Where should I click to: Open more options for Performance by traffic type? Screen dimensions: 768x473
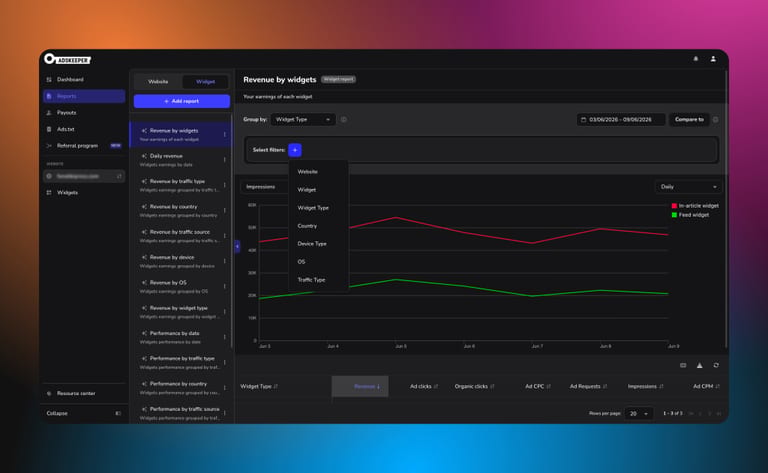[225, 362]
